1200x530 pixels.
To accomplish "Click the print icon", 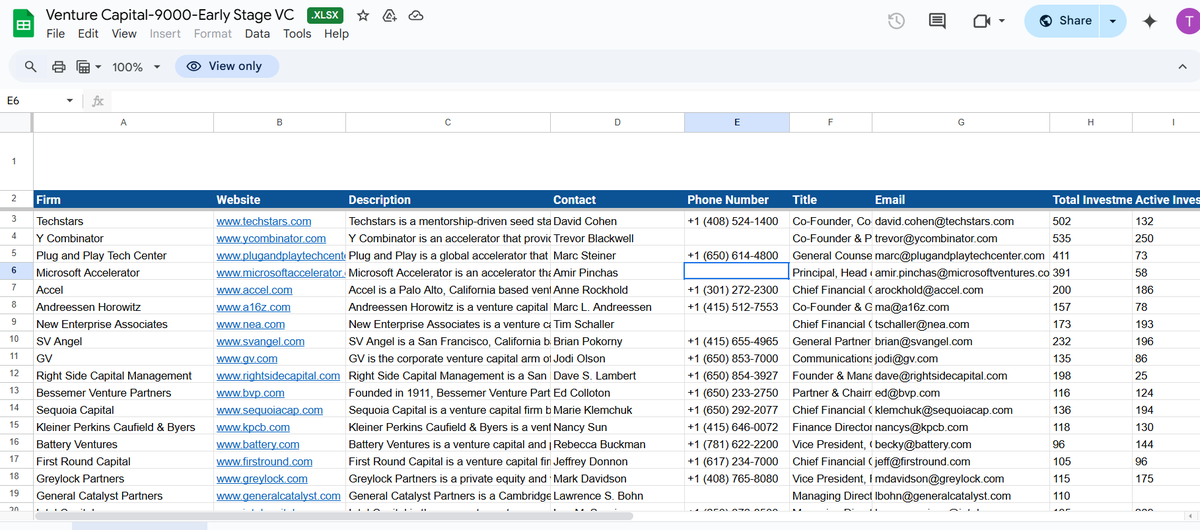I will 59,66.
